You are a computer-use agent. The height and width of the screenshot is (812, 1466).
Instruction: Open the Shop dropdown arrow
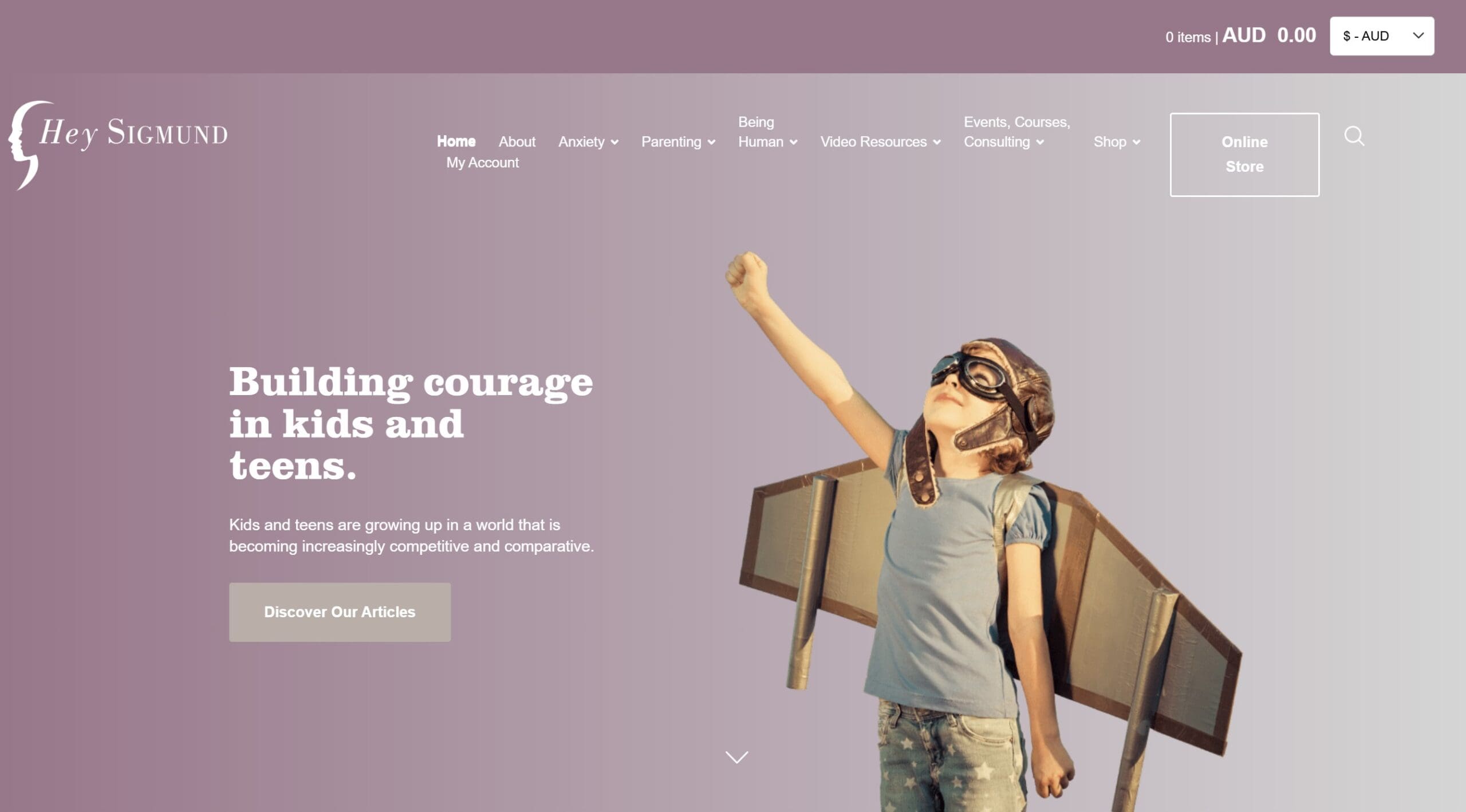click(1136, 143)
